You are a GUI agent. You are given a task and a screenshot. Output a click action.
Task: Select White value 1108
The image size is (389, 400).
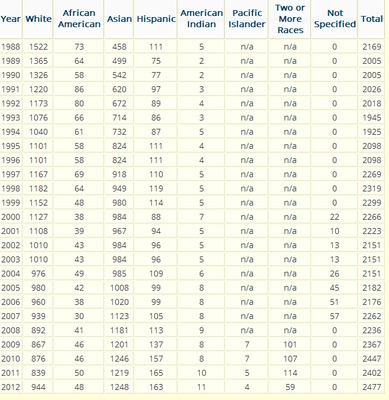[38, 231]
